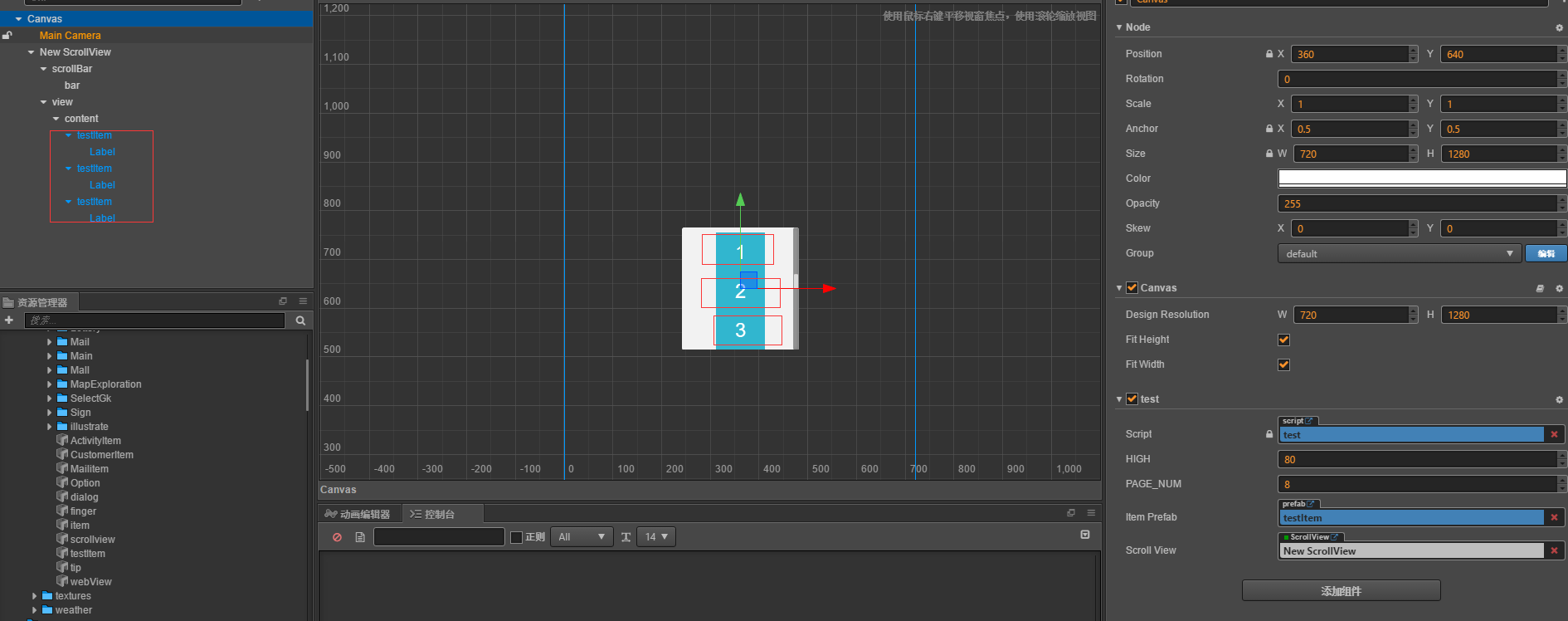The height and width of the screenshot is (621, 1568).
Task: Click the HIGH property field
Action: (x=1417, y=459)
